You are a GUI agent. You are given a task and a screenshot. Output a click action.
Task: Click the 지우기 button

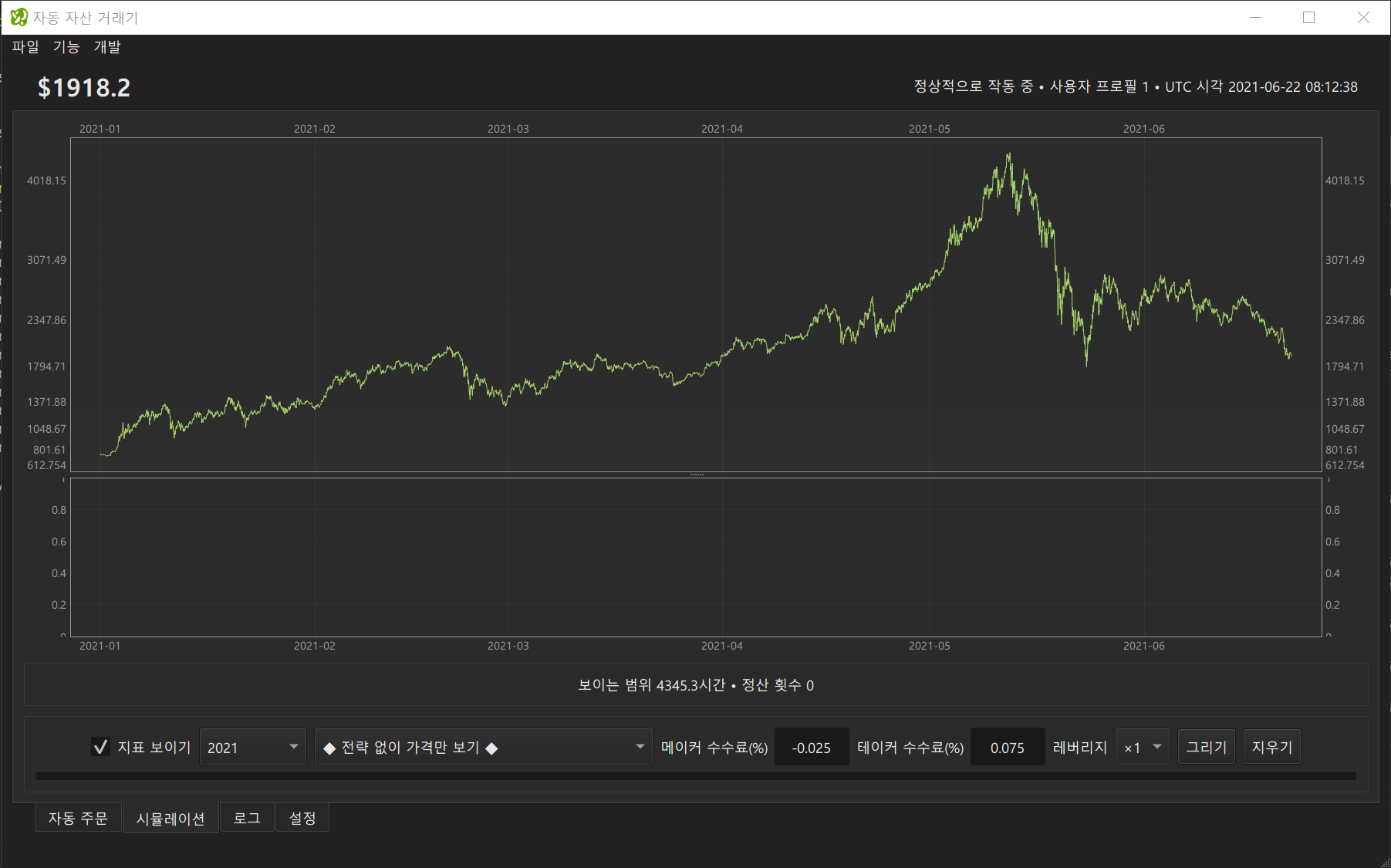click(x=1272, y=747)
